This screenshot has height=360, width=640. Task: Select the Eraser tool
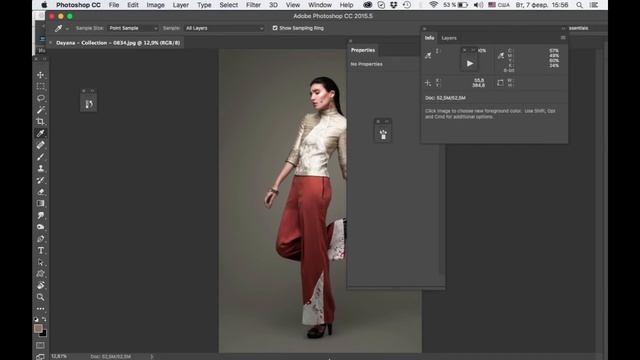(40, 192)
